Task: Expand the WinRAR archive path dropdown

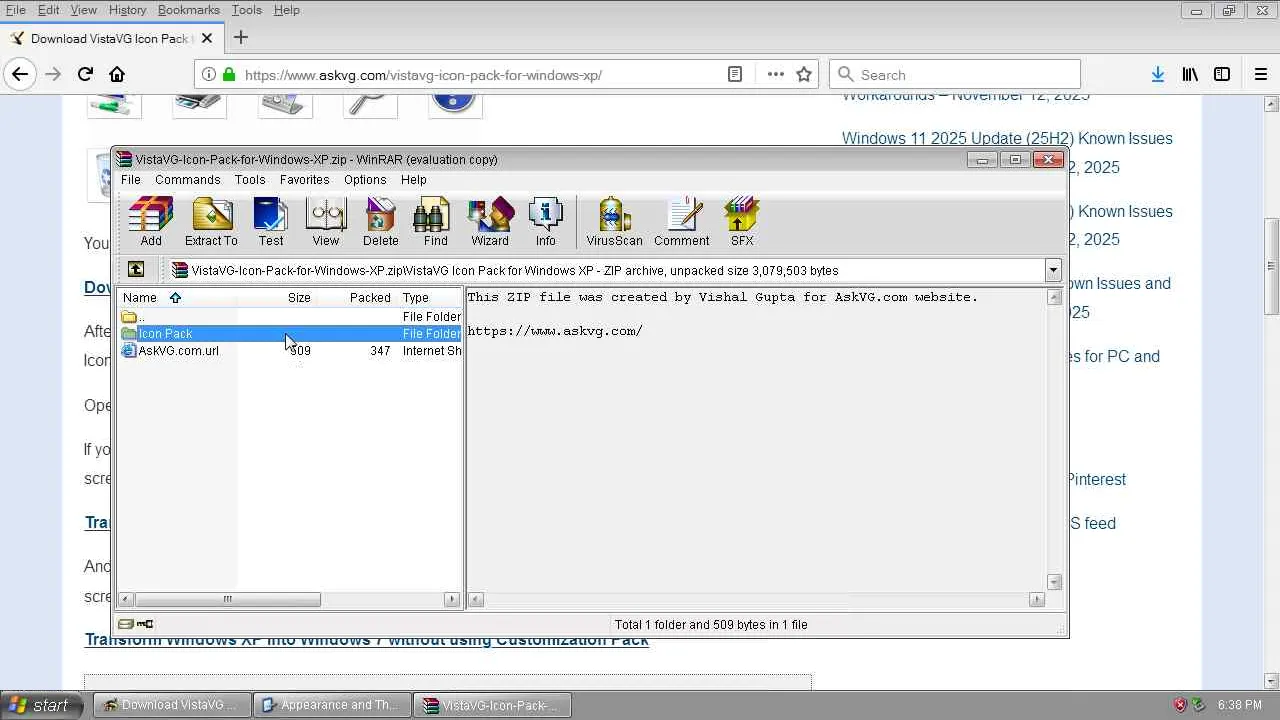Action: point(1053,270)
